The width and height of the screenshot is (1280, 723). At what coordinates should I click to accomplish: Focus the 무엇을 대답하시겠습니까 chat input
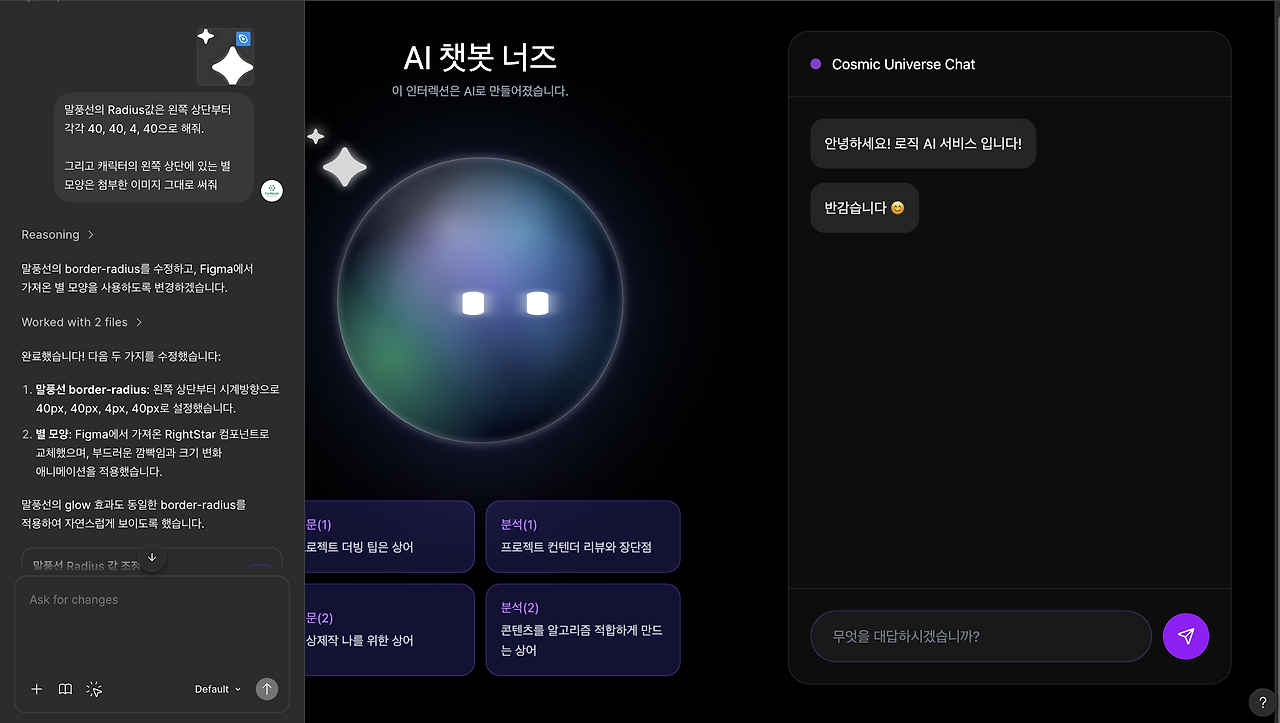pyautogui.click(x=981, y=636)
